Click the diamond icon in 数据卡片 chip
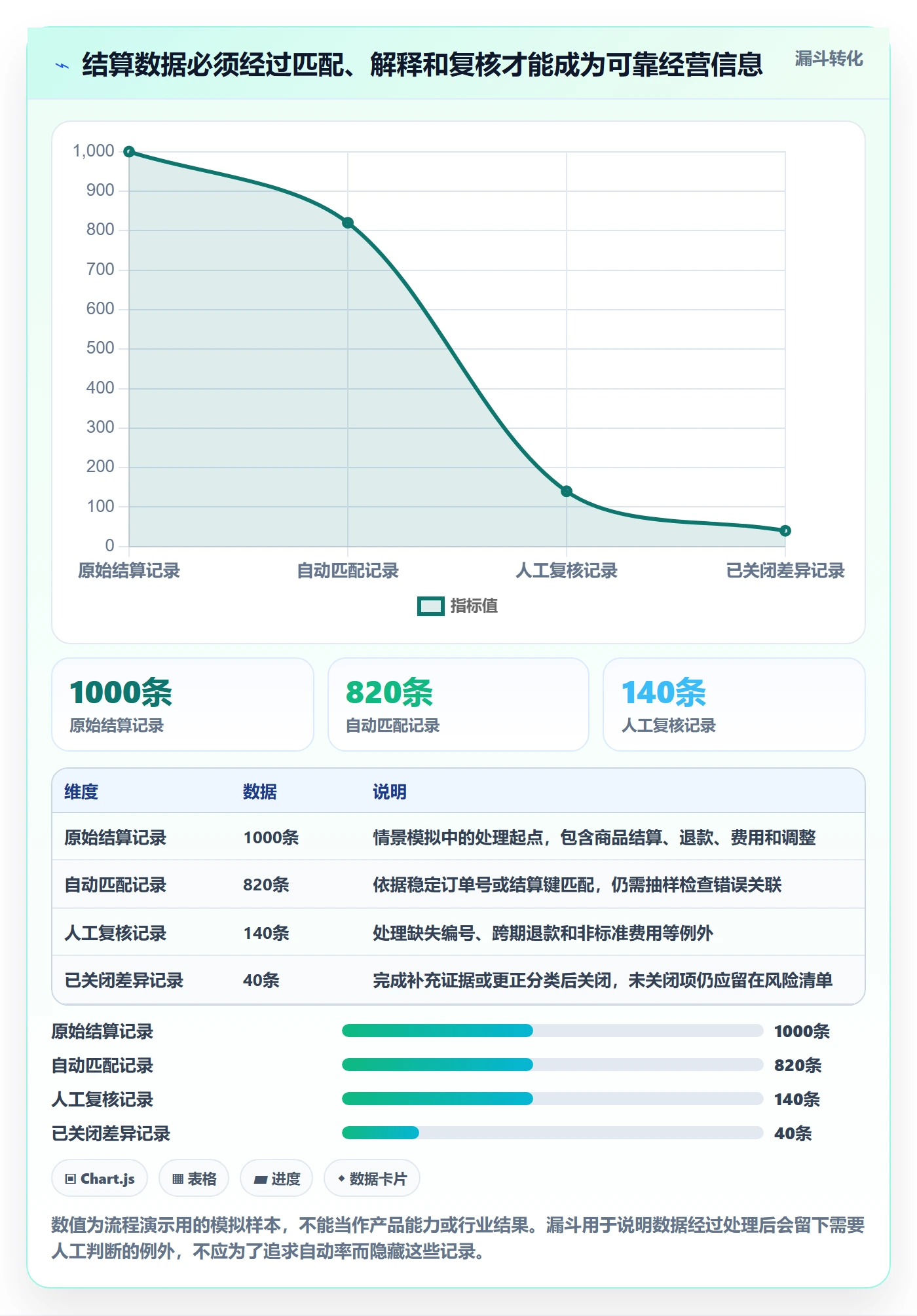Screen dimensions: 917x1316 coord(341,1179)
